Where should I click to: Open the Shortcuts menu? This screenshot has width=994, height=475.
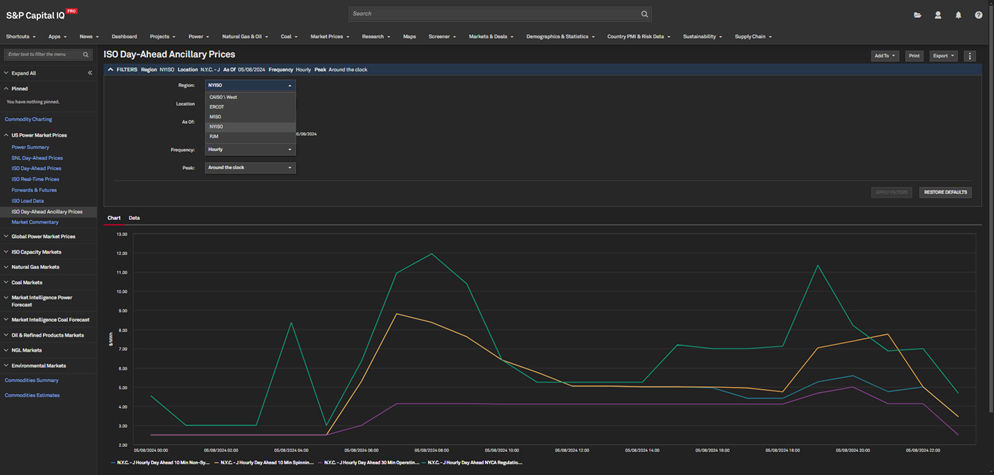21,37
